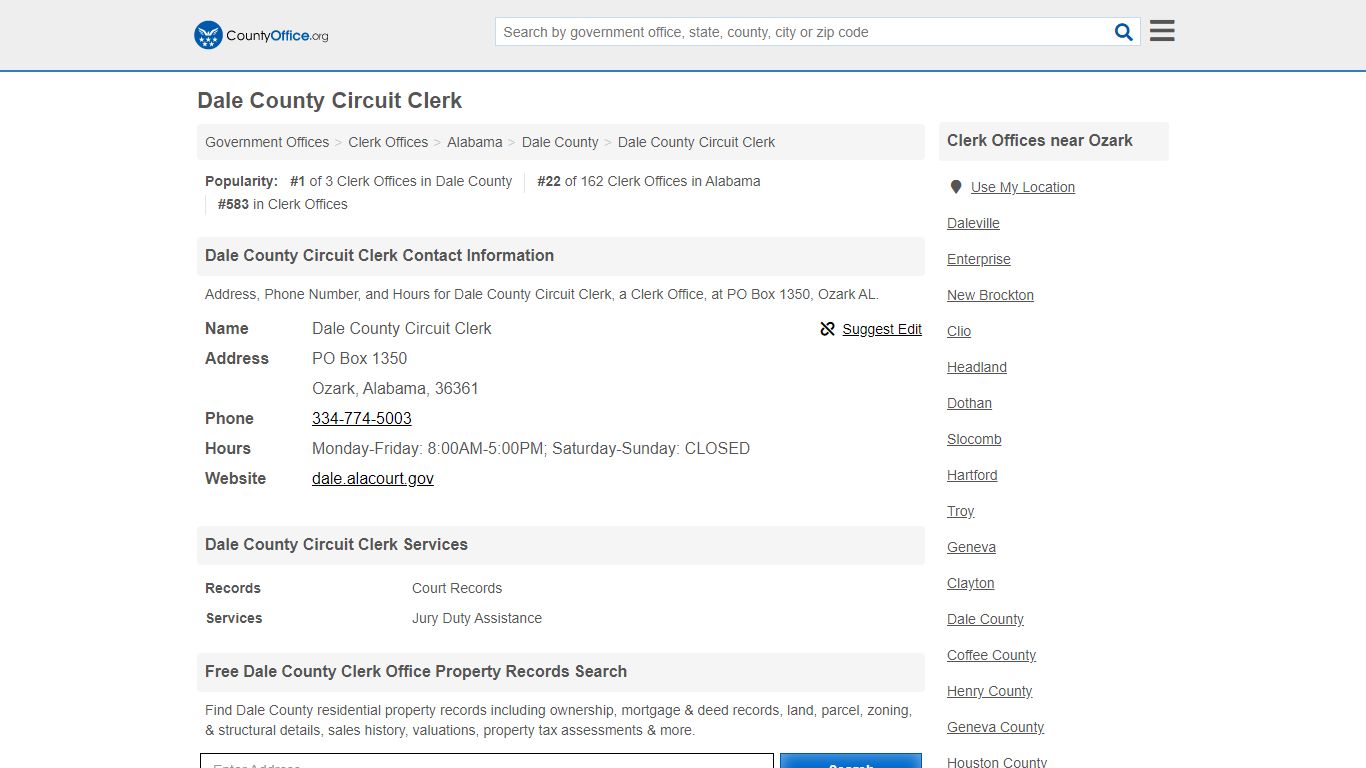Viewport: 1366px width, 768px height.
Task: Open Geneva County clerk offices
Action: 995,727
